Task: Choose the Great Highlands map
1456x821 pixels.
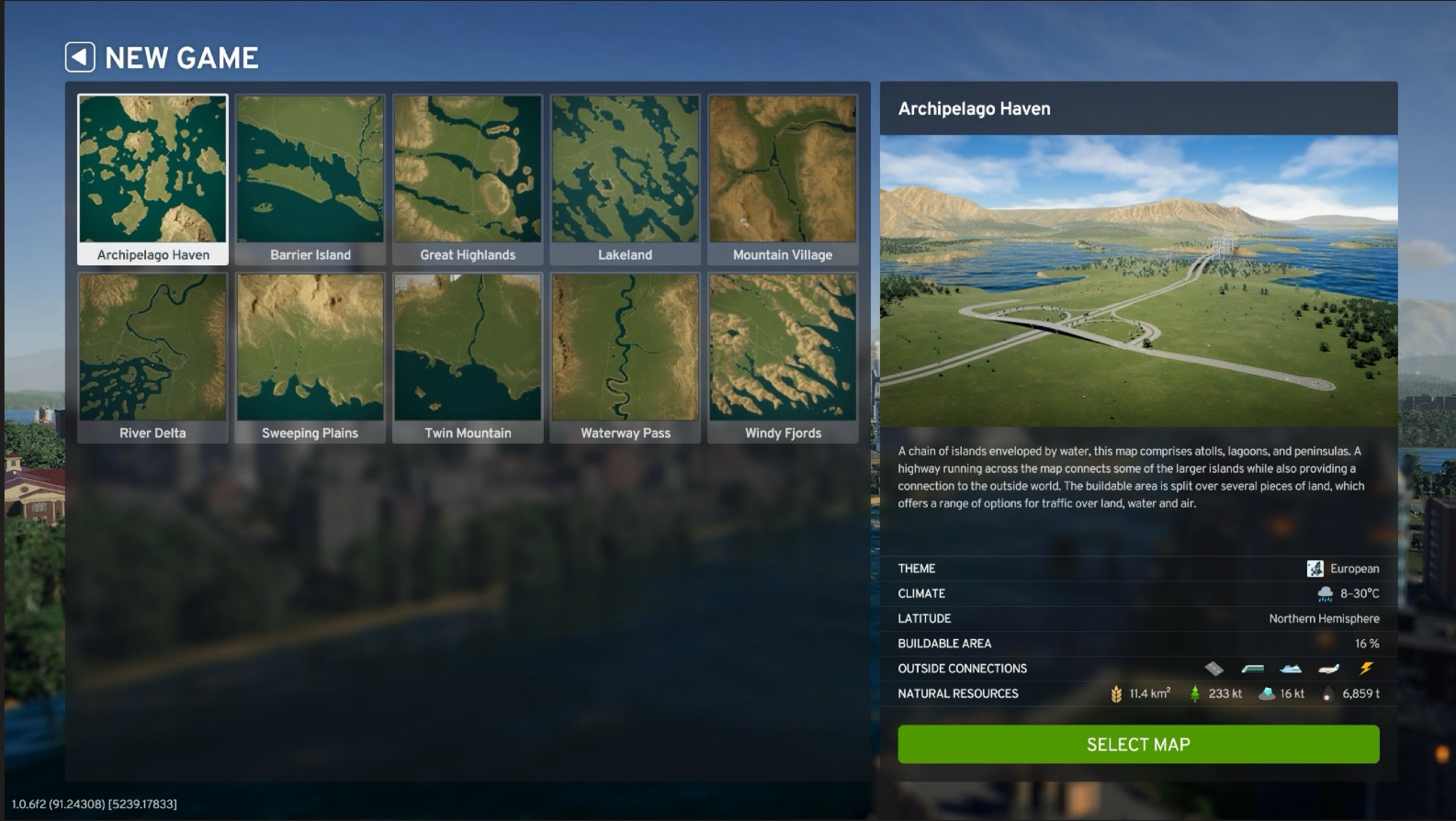Action: click(468, 180)
